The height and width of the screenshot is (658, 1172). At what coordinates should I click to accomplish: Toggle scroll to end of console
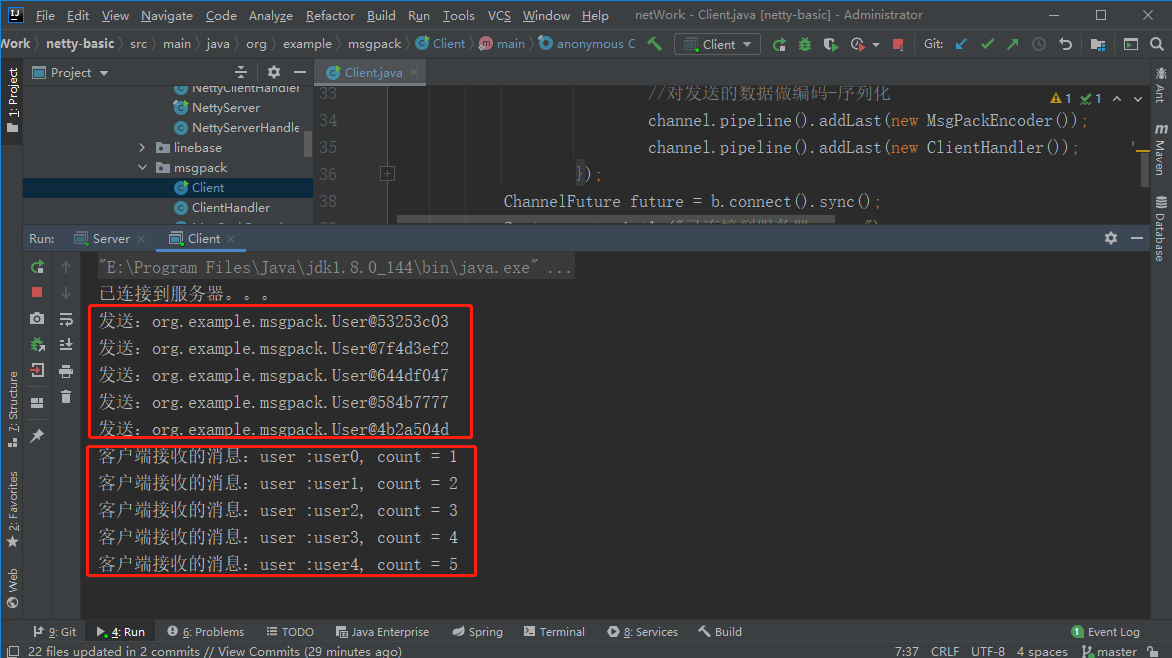click(66, 345)
